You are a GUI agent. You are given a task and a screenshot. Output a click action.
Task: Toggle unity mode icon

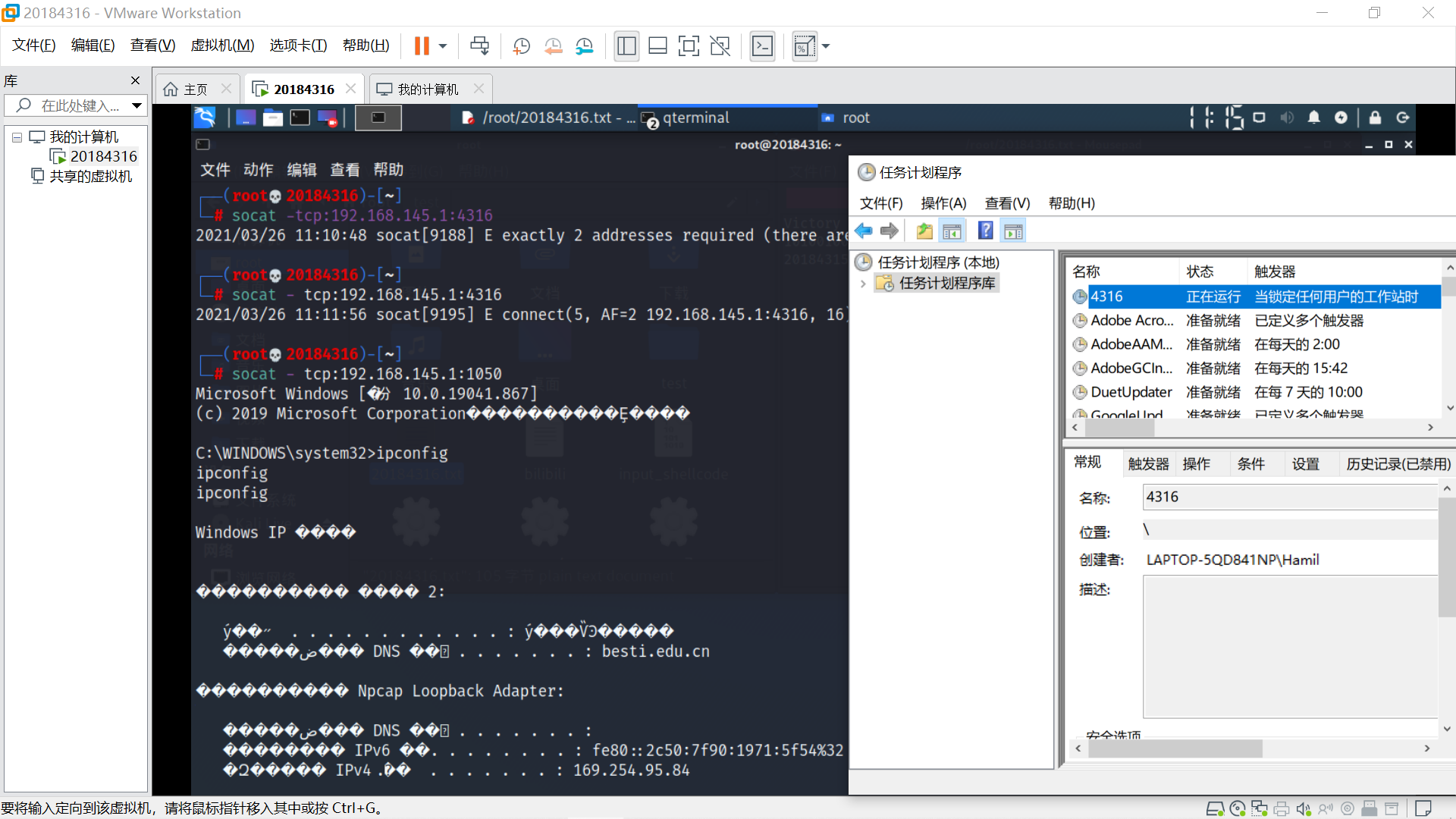[720, 46]
